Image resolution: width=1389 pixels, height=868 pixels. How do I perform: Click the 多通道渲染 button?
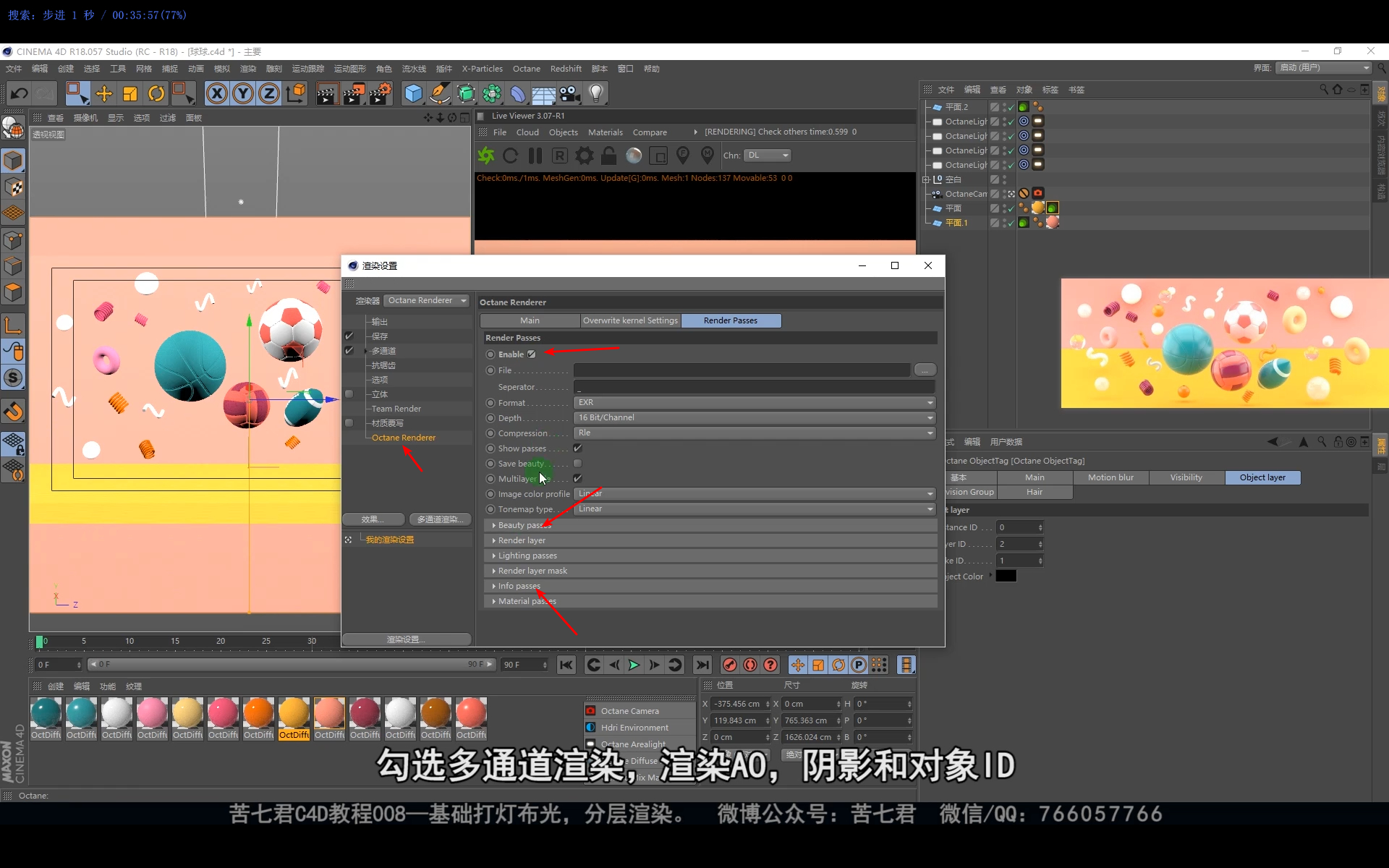(x=440, y=519)
